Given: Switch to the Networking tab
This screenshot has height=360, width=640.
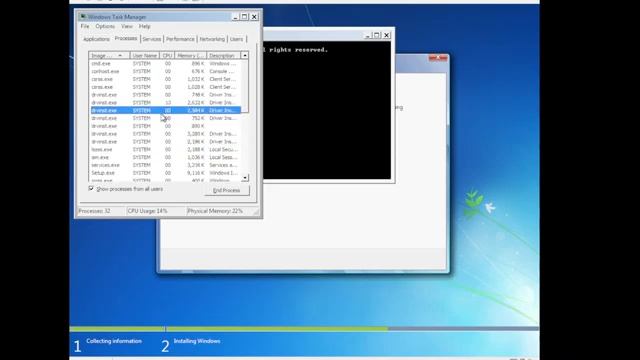Looking at the screenshot, I should coord(212,39).
